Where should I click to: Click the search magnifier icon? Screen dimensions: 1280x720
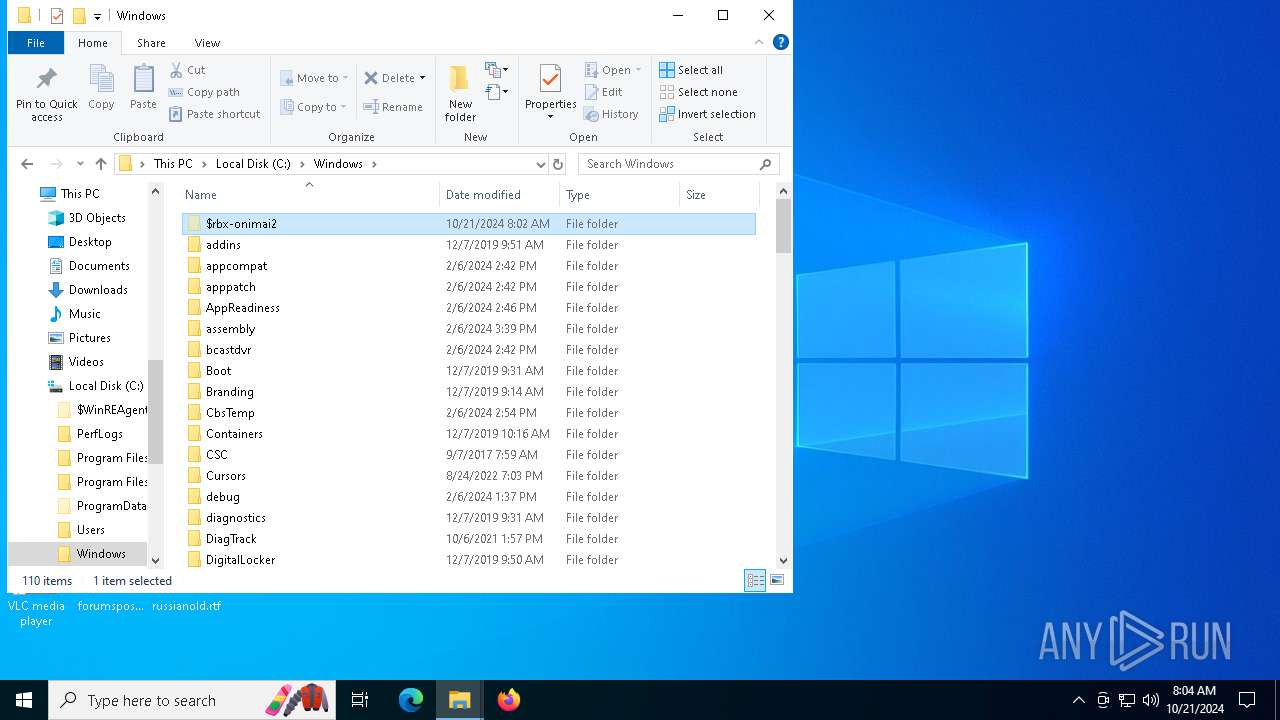tap(766, 164)
